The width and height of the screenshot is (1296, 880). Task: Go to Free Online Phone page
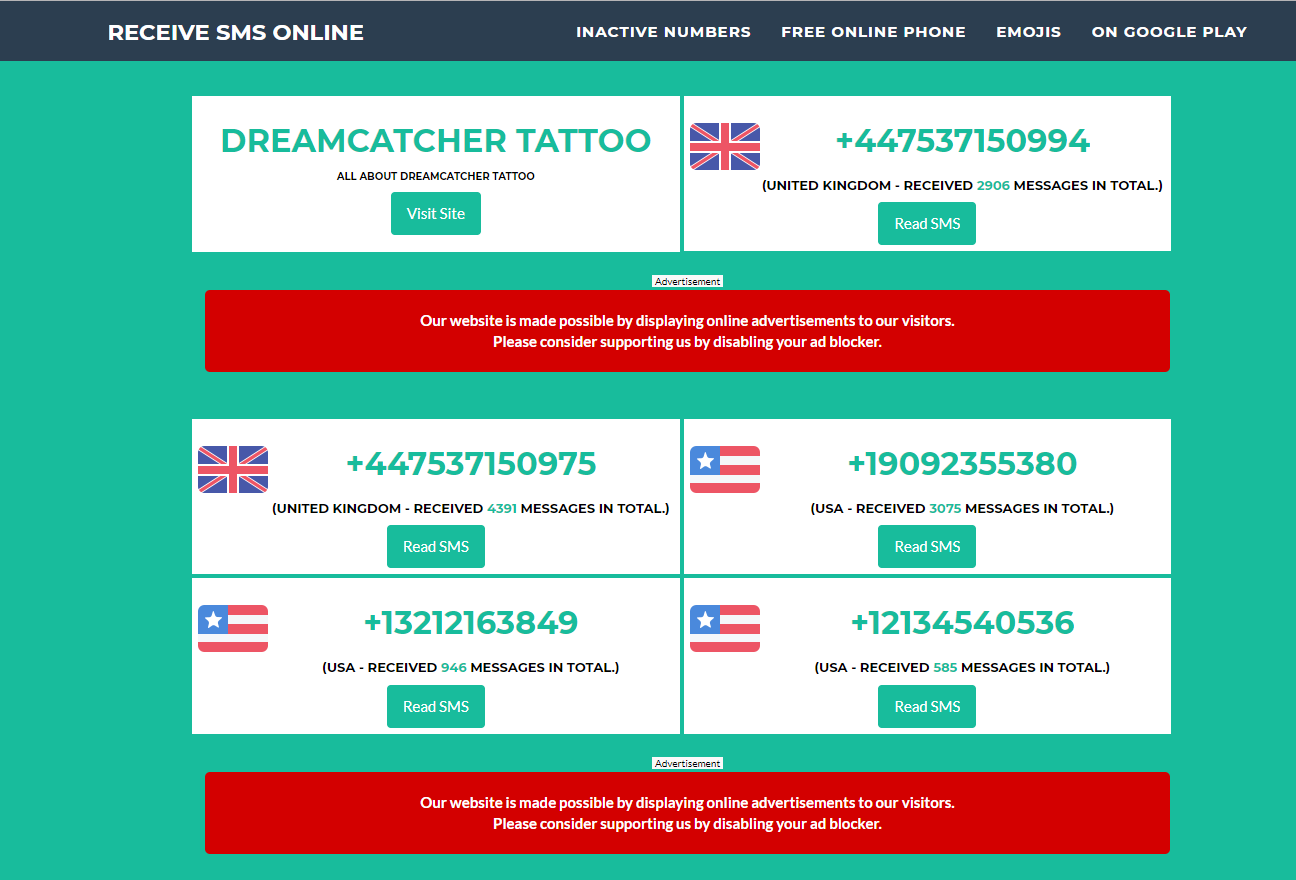point(873,32)
